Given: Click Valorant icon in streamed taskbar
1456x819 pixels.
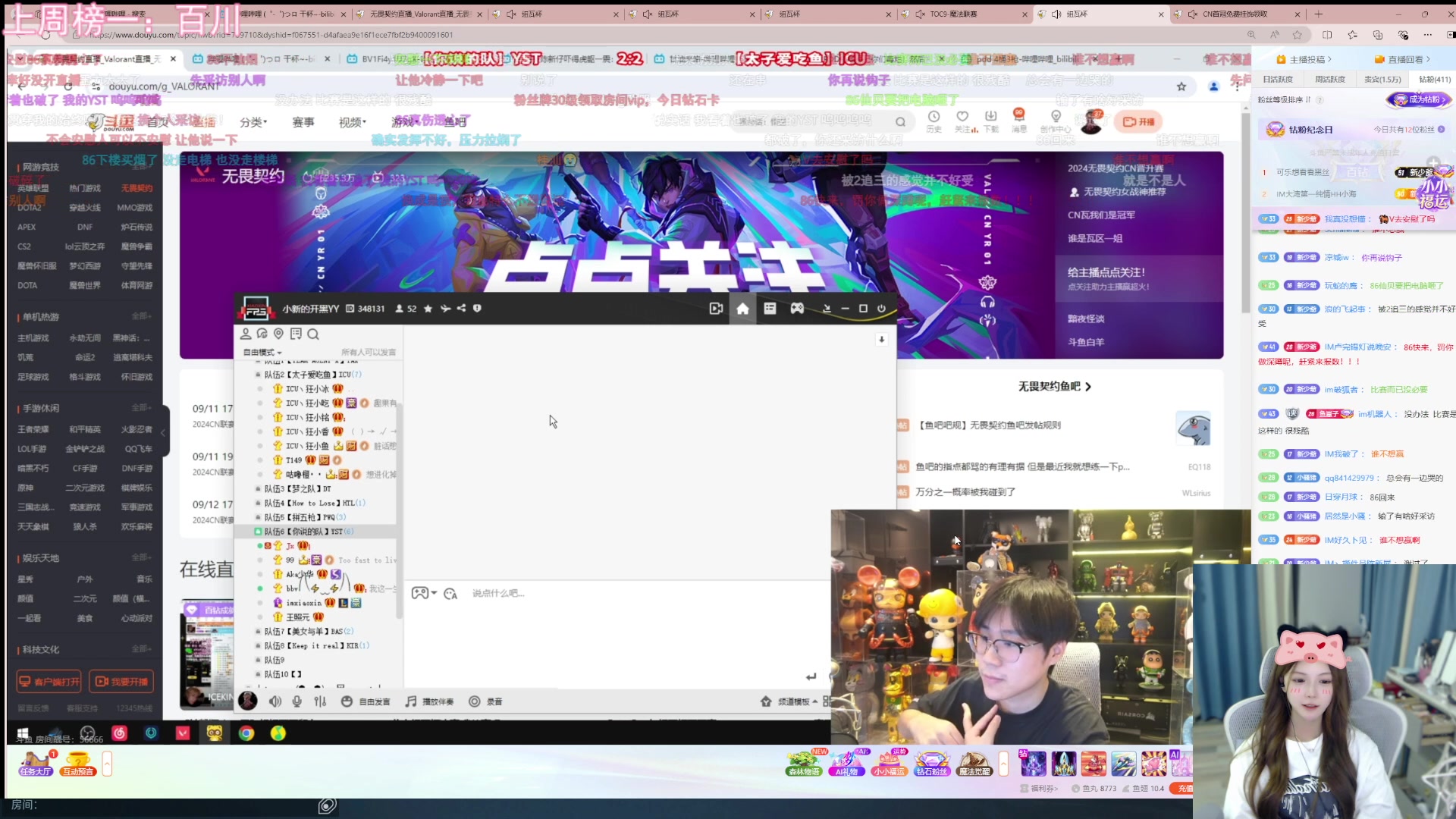Looking at the screenshot, I should (183, 733).
